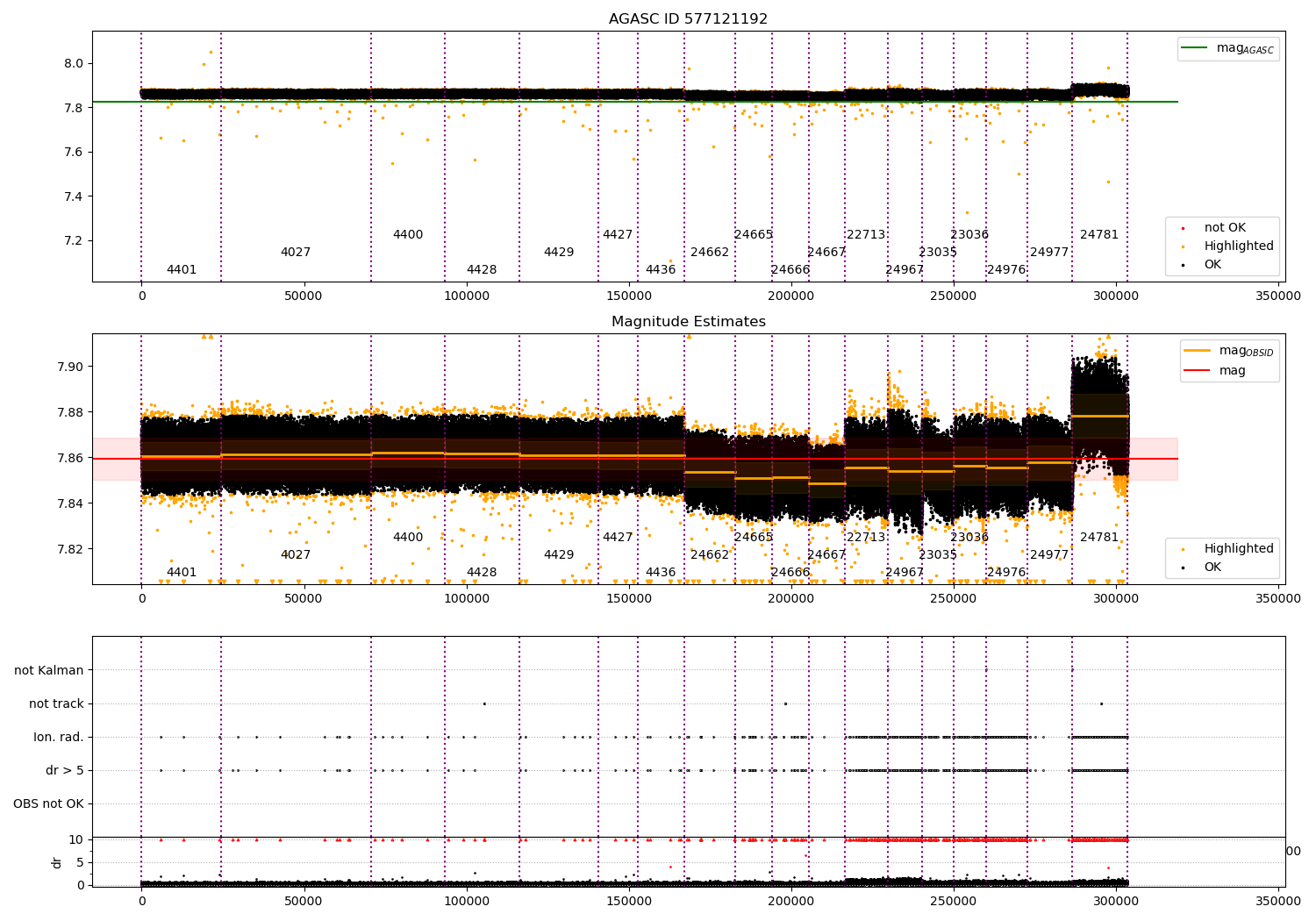This screenshot has height=921, width=1316.
Task: Click the 'not track' axis label
Action: click(x=56, y=703)
